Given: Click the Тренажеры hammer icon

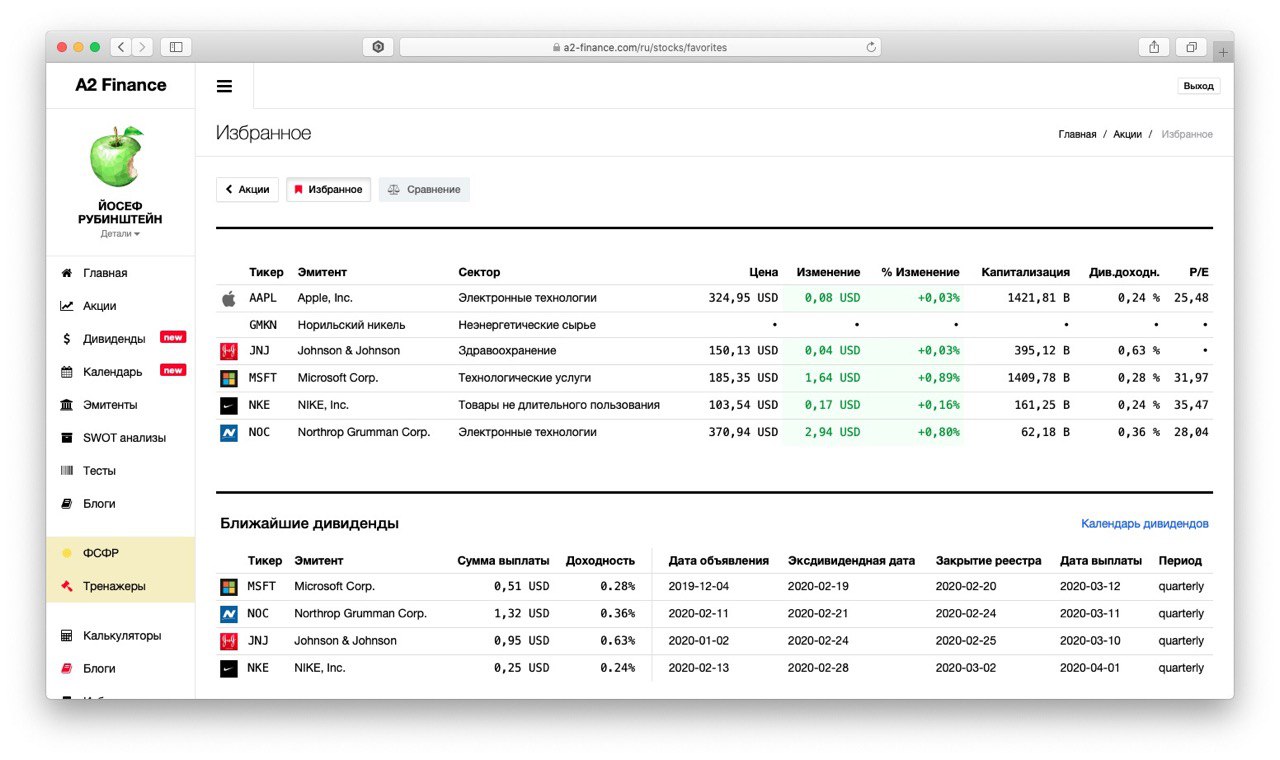Looking at the screenshot, I should pyautogui.click(x=66, y=586).
